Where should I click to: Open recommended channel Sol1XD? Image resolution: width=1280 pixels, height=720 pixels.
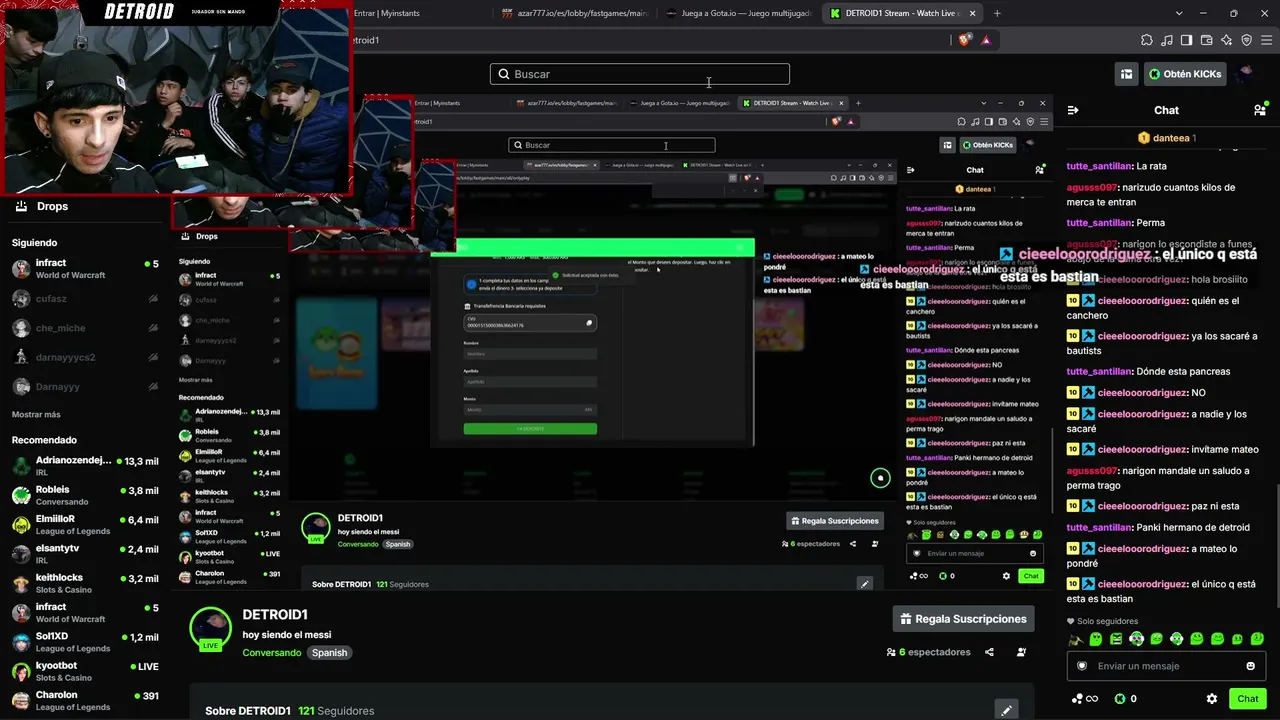[x=85, y=641]
